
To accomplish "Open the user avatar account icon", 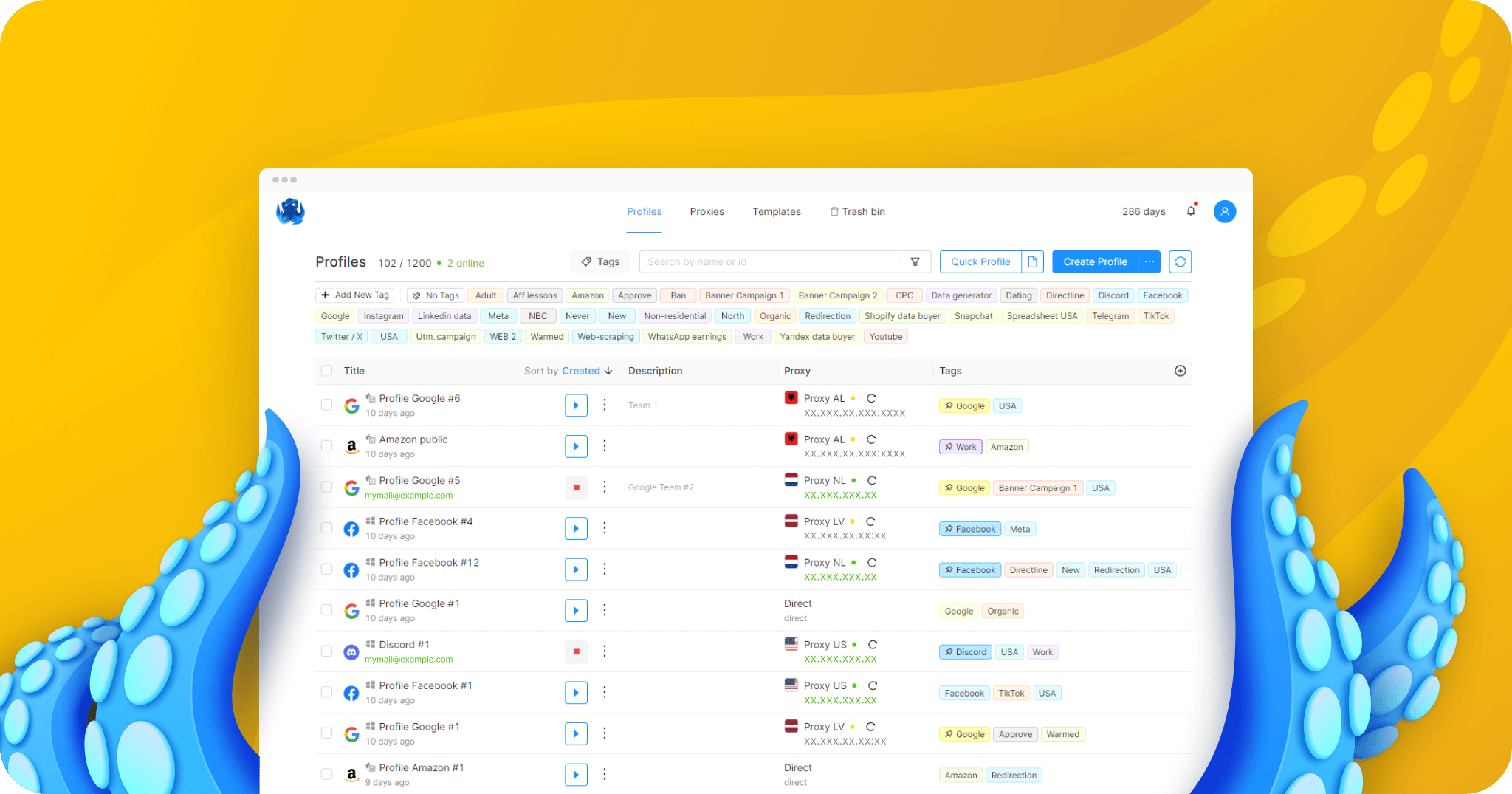I will [1225, 211].
